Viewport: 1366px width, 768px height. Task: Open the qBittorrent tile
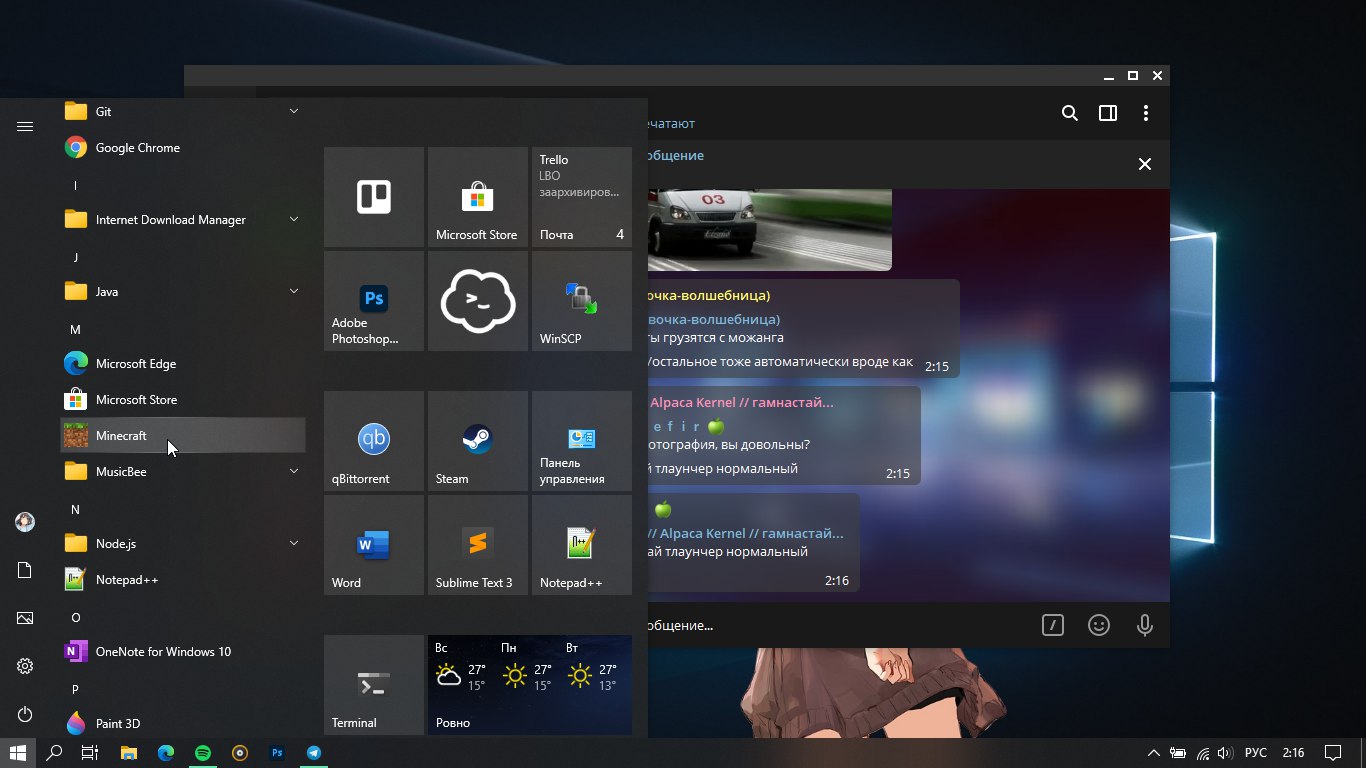374,441
